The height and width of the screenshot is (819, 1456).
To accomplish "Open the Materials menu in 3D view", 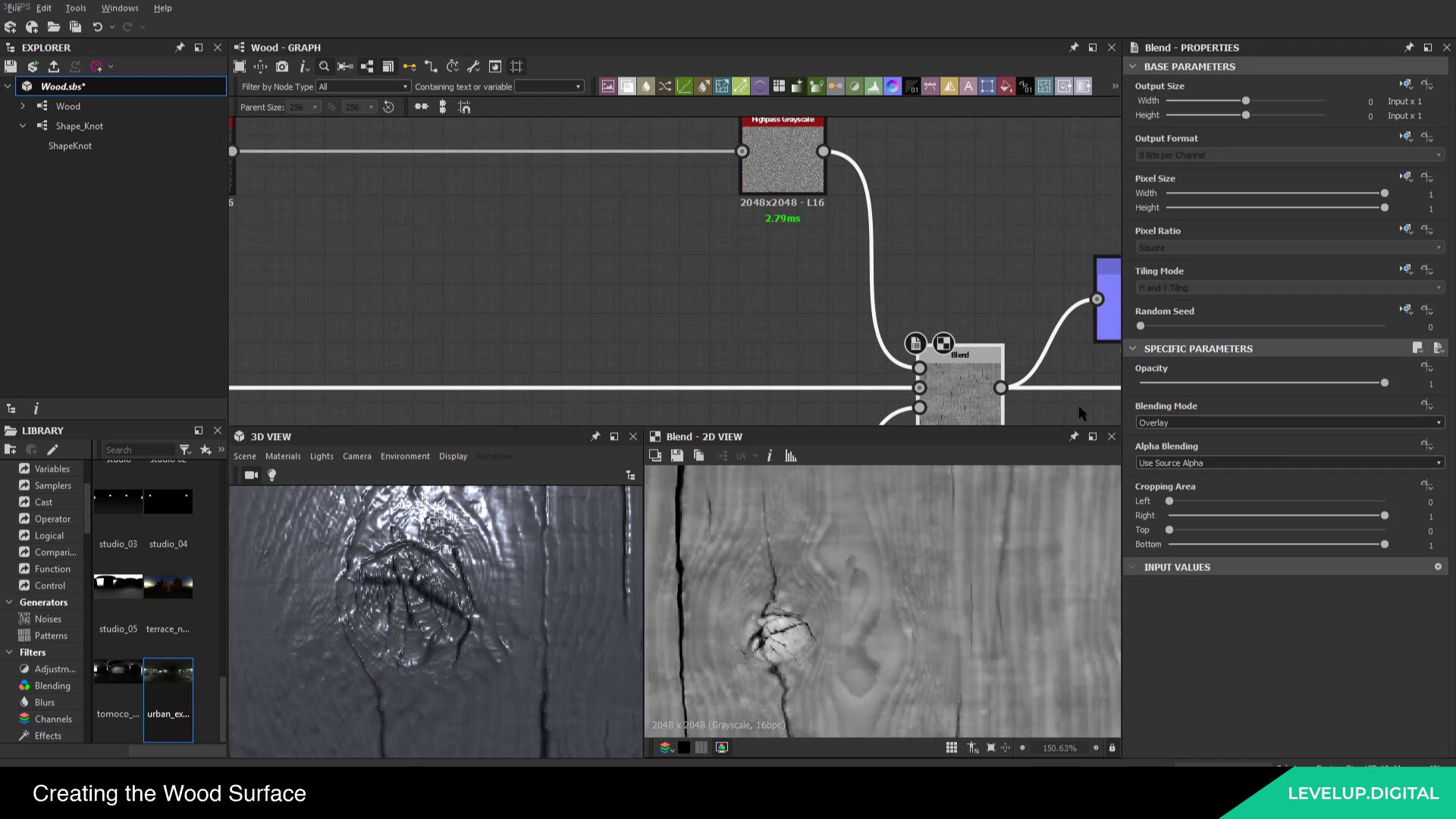I will tap(283, 456).
